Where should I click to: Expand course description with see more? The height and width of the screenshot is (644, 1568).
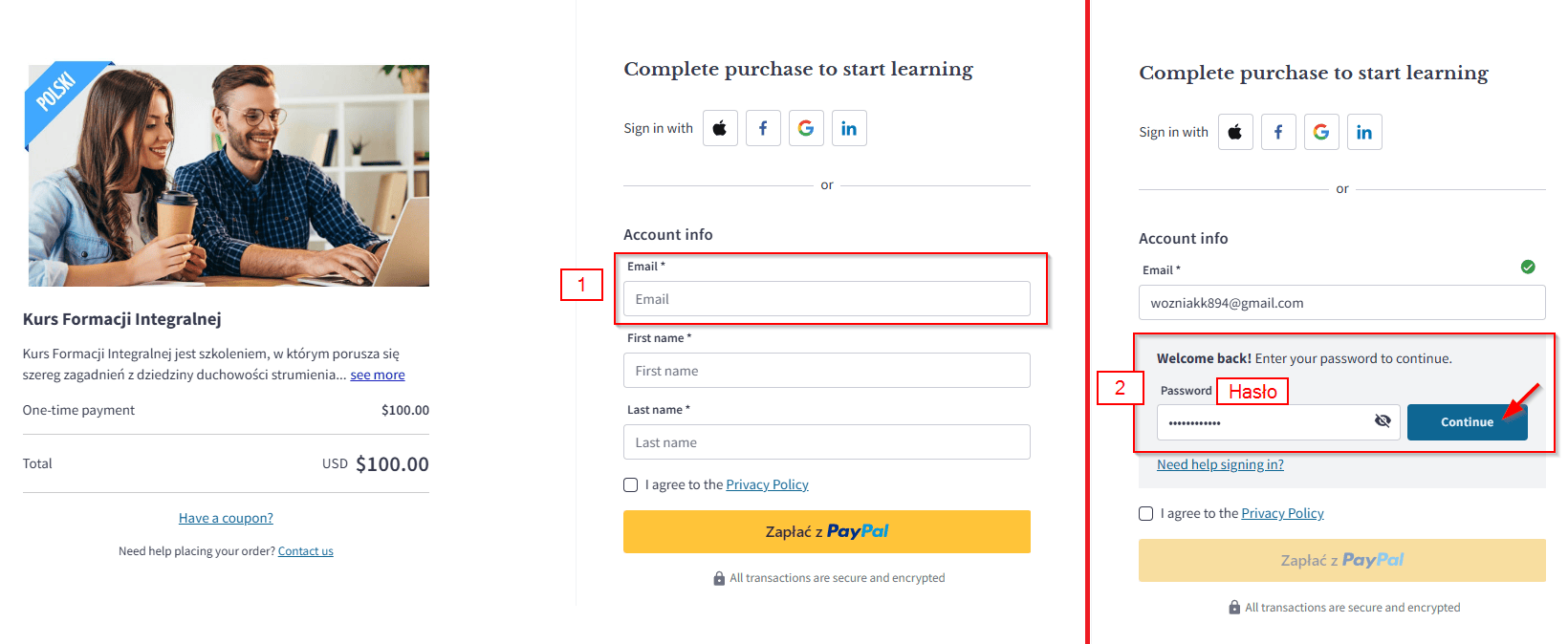tap(378, 375)
